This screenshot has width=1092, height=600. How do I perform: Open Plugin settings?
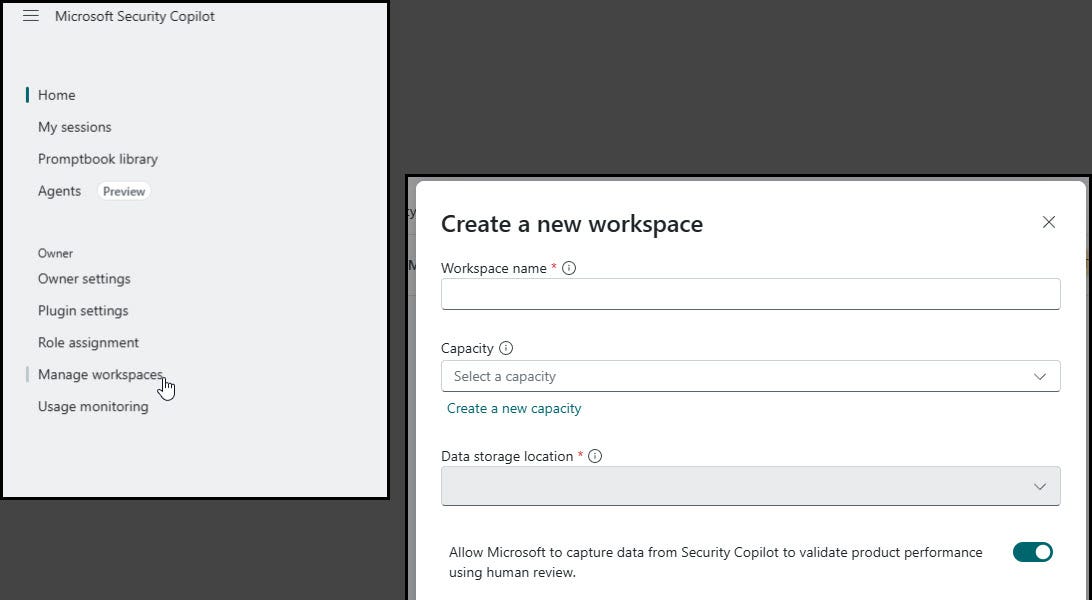(83, 311)
